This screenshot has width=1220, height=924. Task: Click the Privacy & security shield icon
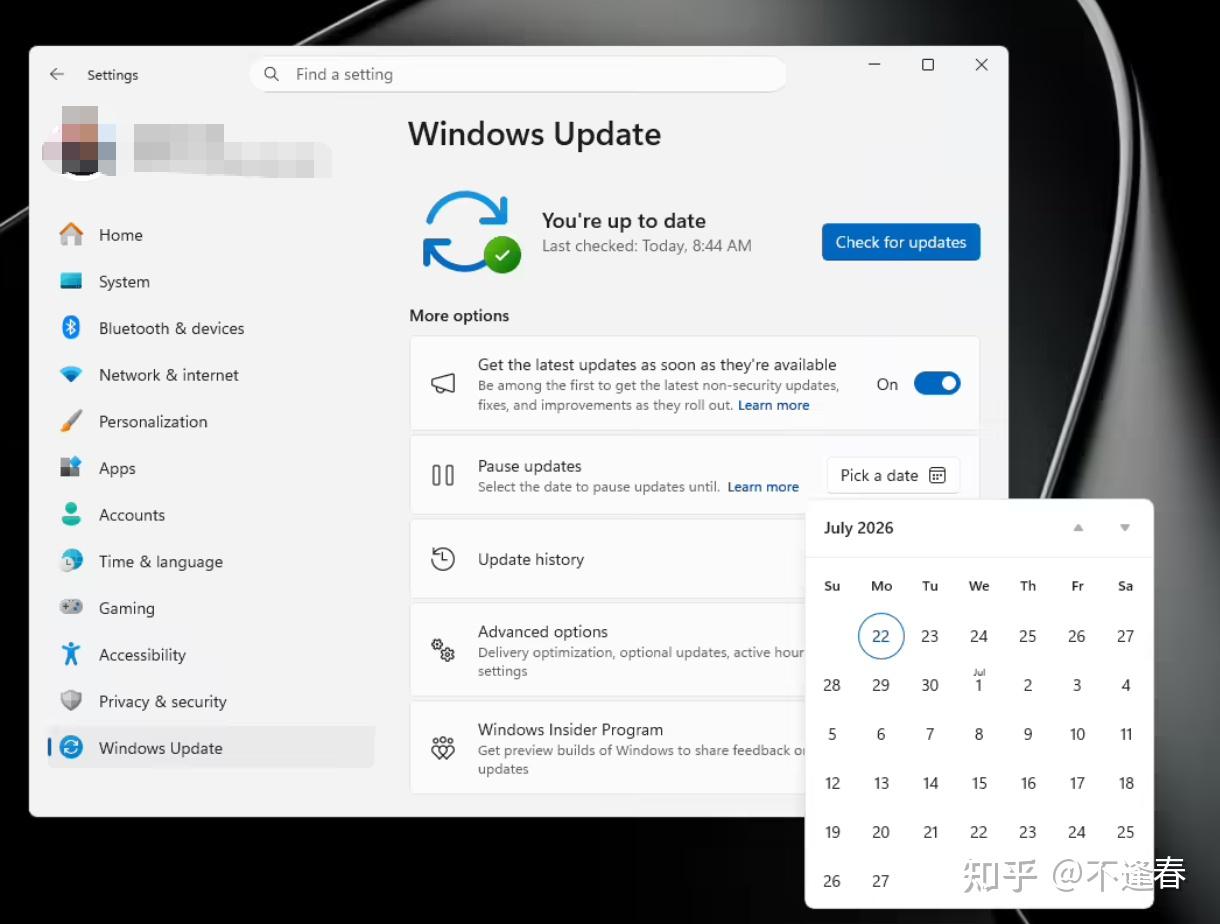coord(71,701)
